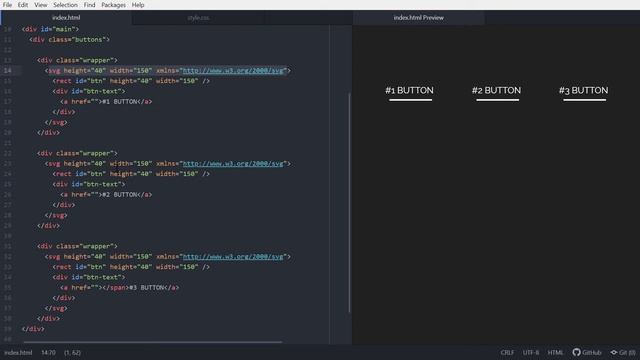The width and height of the screenshot is (640, 360).
Task: Click the div class="buttons" line
Action: pos(69,40)
